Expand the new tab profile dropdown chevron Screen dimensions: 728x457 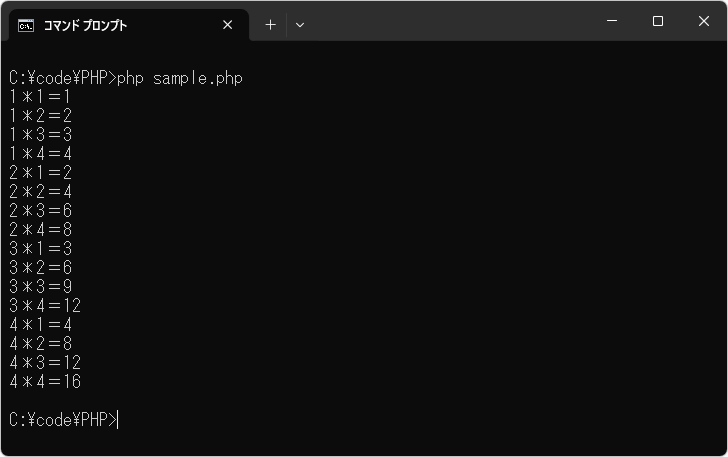[x=300, y=25]
